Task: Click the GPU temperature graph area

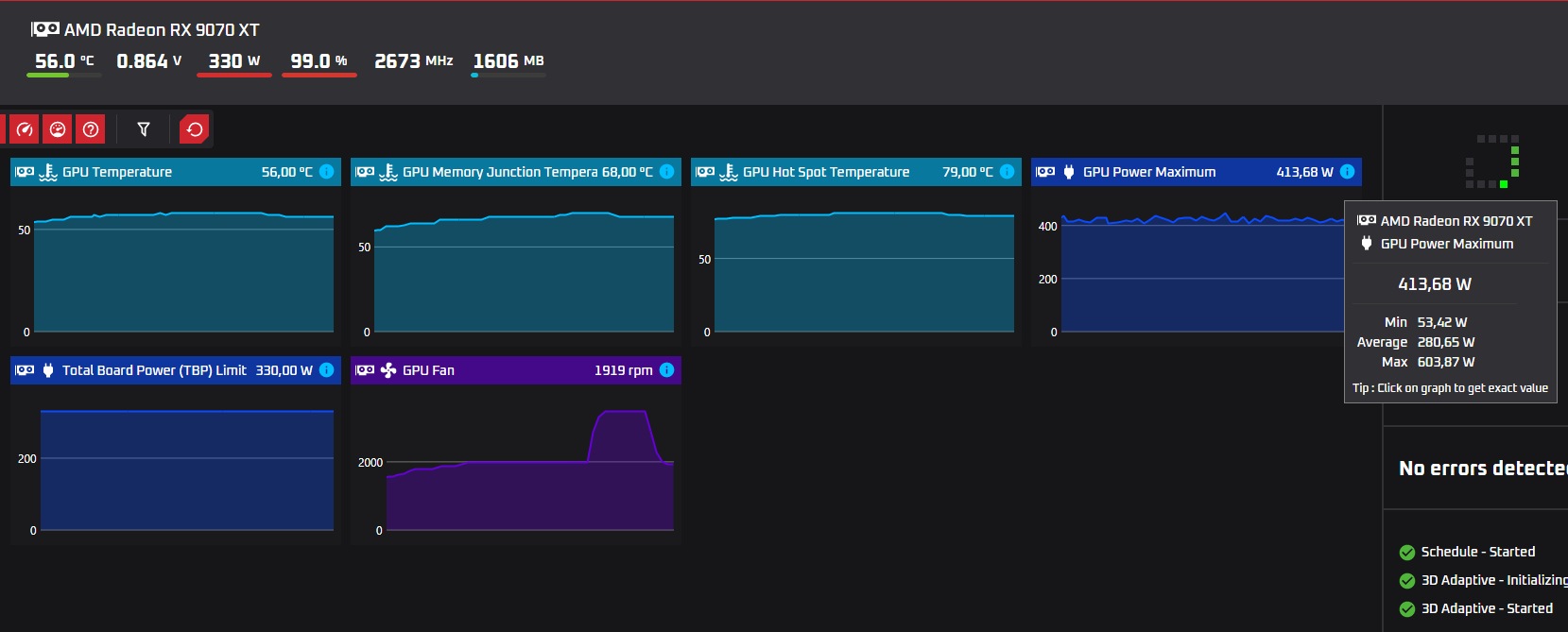Action: tap(183, 273)
